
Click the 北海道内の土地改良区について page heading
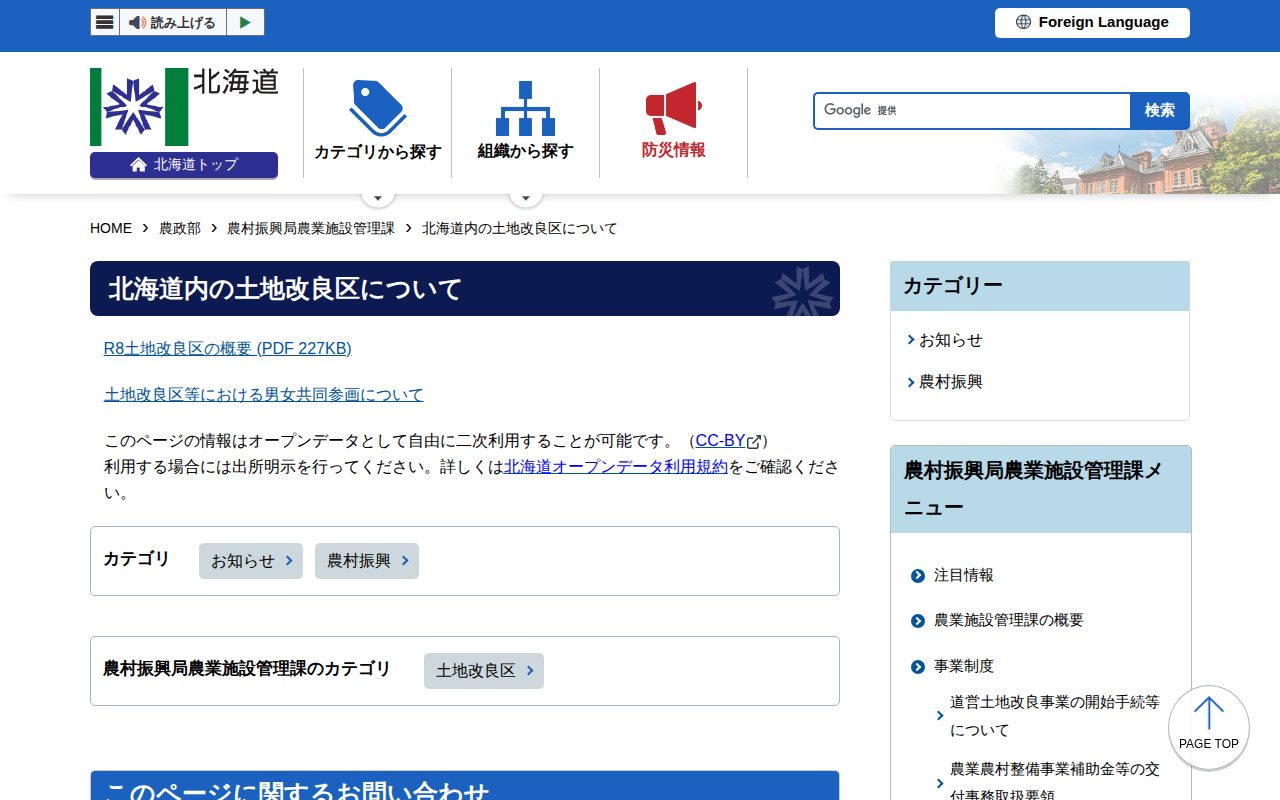click(x=465, y=289)
